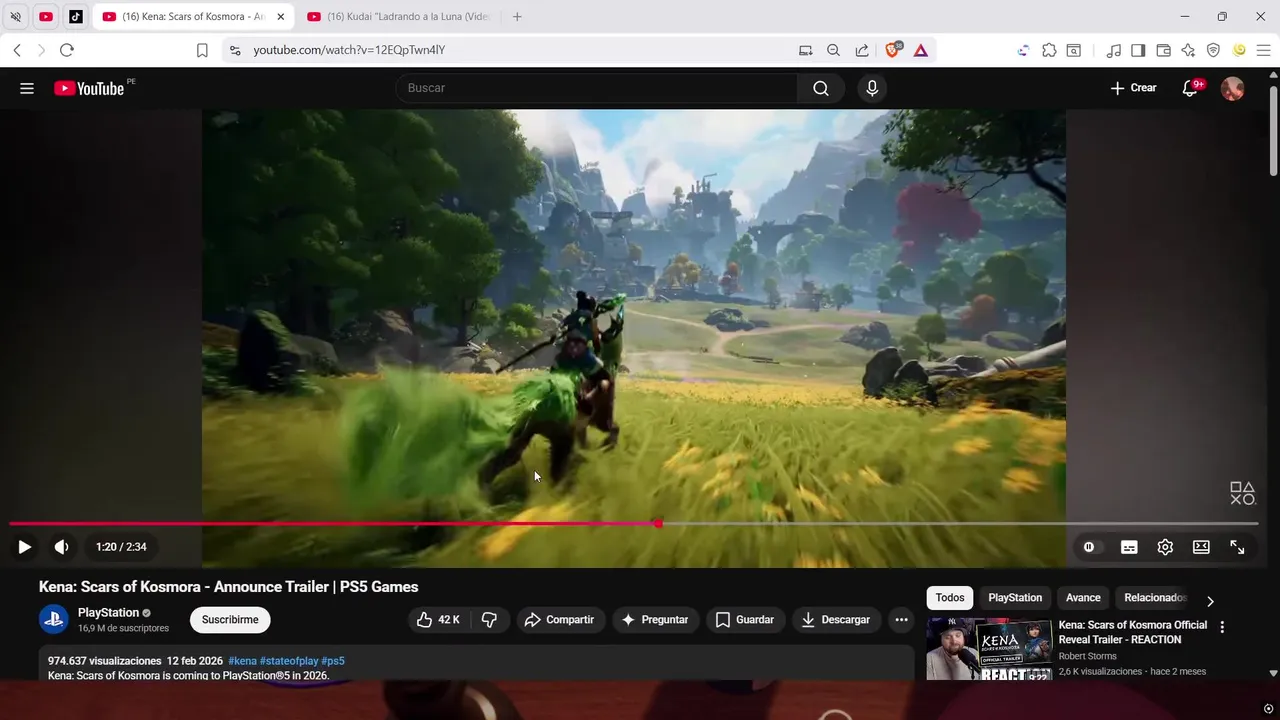This screenshot has width=1280, height=720.
Task: Start voice search with microphone icon
Action: coord(872,88)
